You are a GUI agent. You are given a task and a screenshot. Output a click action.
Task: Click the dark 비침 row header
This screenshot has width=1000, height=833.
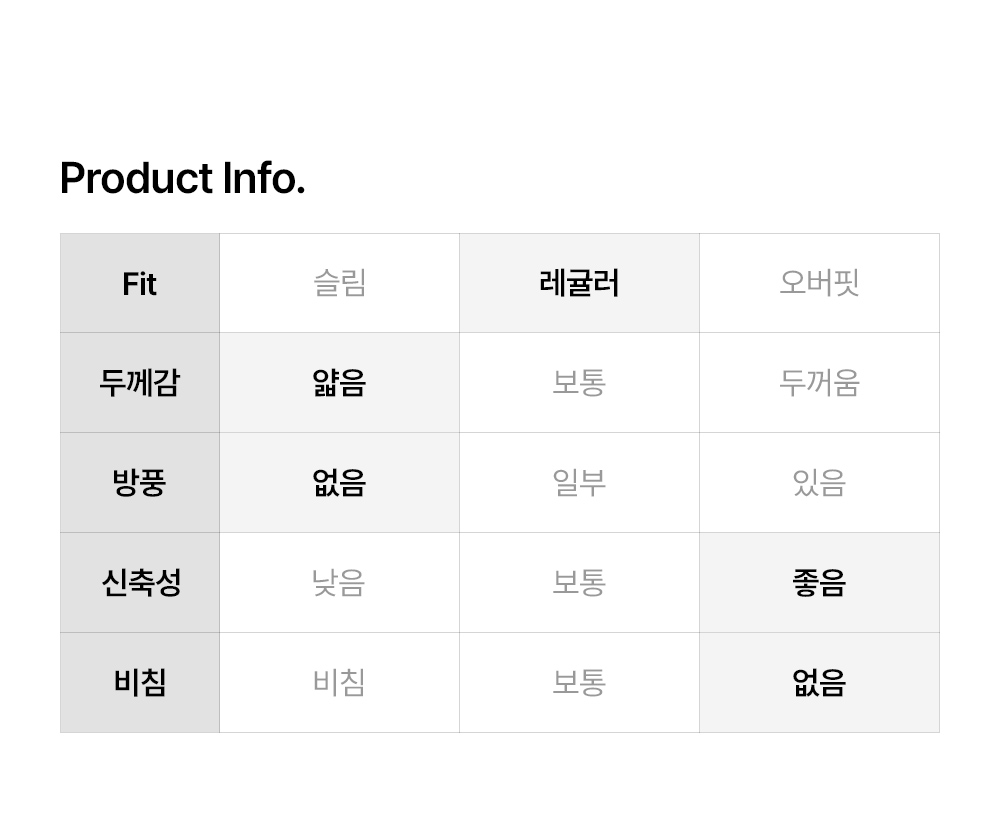[x=140, y=683]
